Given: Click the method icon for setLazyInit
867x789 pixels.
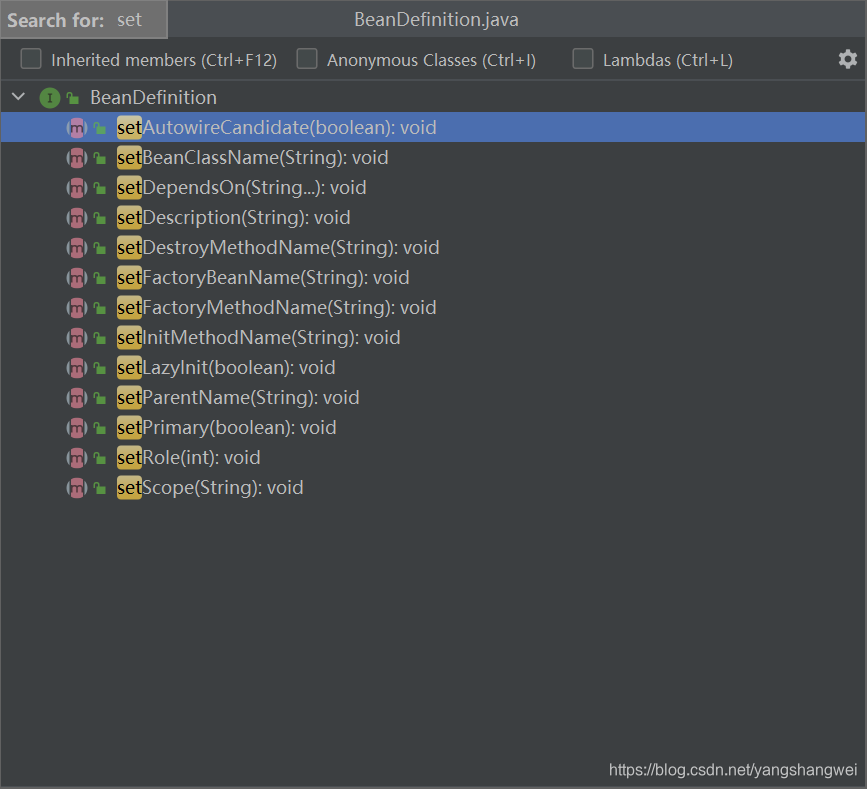Looking at the screenshot, I should tap(77, 368).
